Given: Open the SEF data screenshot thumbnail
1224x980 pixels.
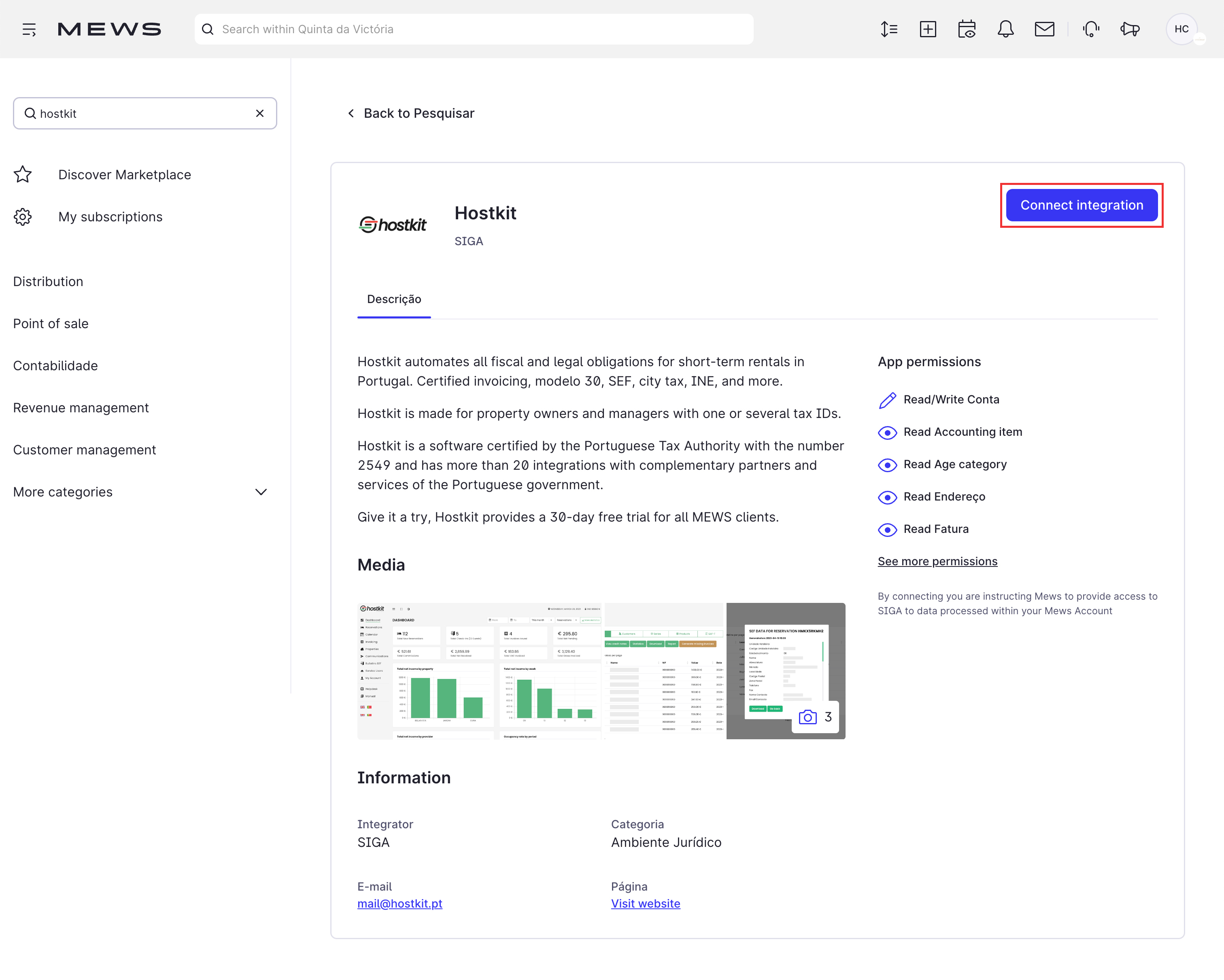Looking at the screenshot, I should coord(786,671).
